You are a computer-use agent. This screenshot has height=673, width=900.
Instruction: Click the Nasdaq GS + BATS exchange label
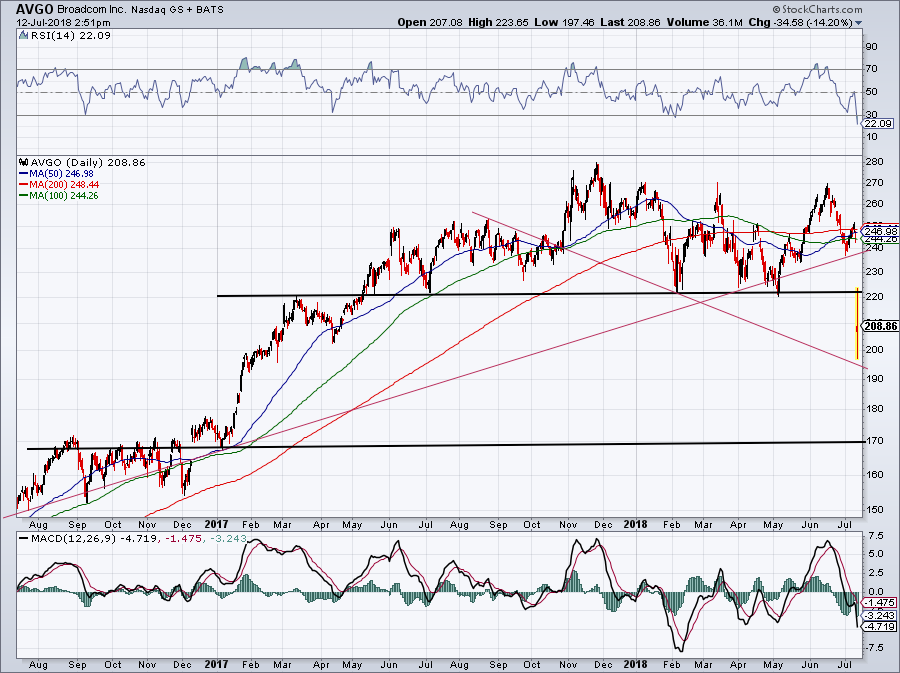pyautogui.click(x=177, y=10)
